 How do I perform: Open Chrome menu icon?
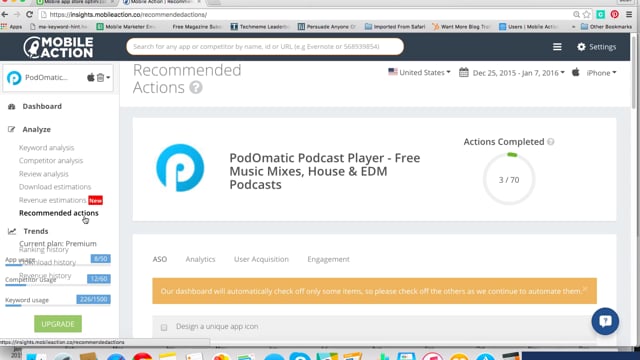click(629, 14)
